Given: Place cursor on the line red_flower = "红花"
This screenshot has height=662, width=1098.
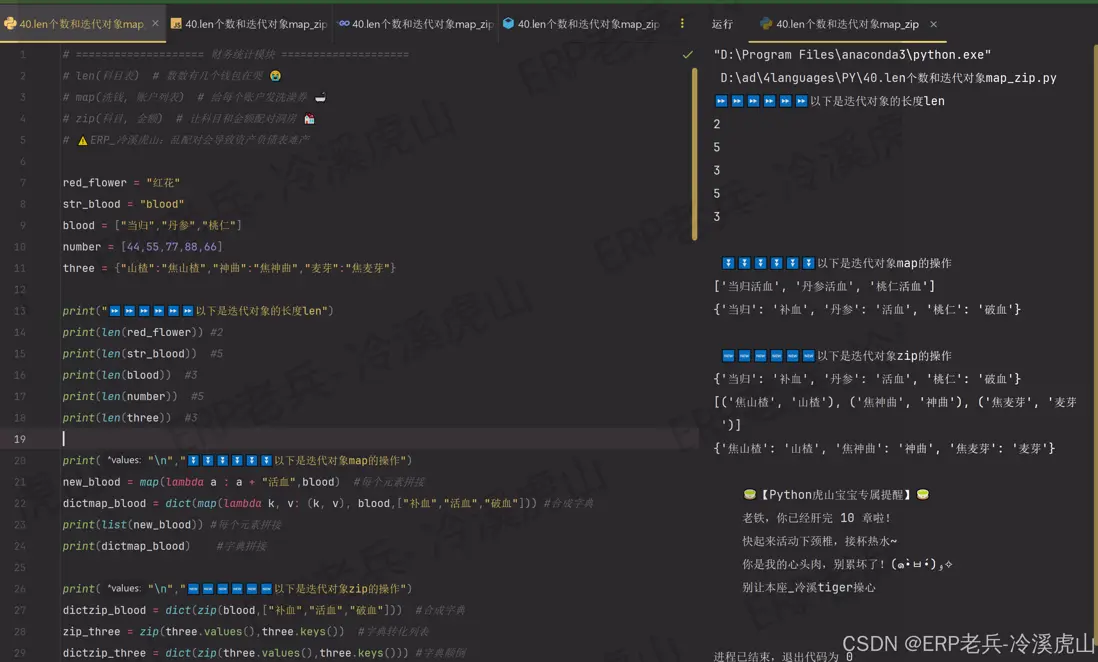Looking at the screenshot, I should pos(121,183).
